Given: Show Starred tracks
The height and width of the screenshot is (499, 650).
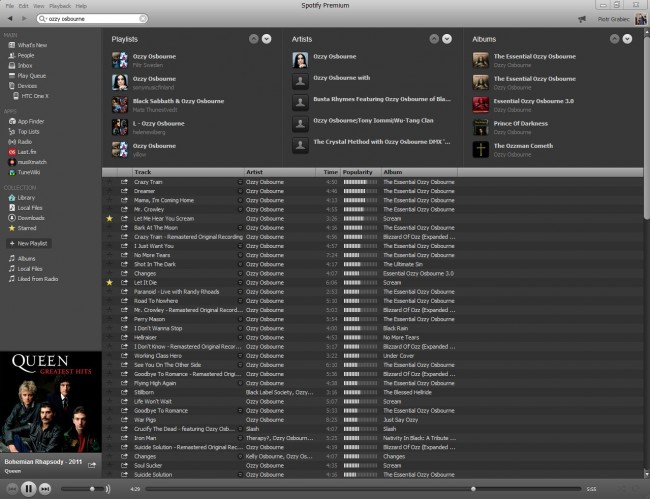Looking at the screenshot, I should [22, 228].
